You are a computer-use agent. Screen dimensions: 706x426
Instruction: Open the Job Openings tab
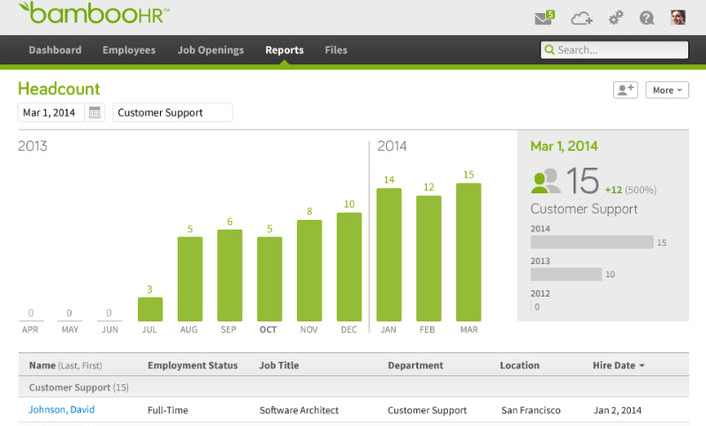coord(210,50)
